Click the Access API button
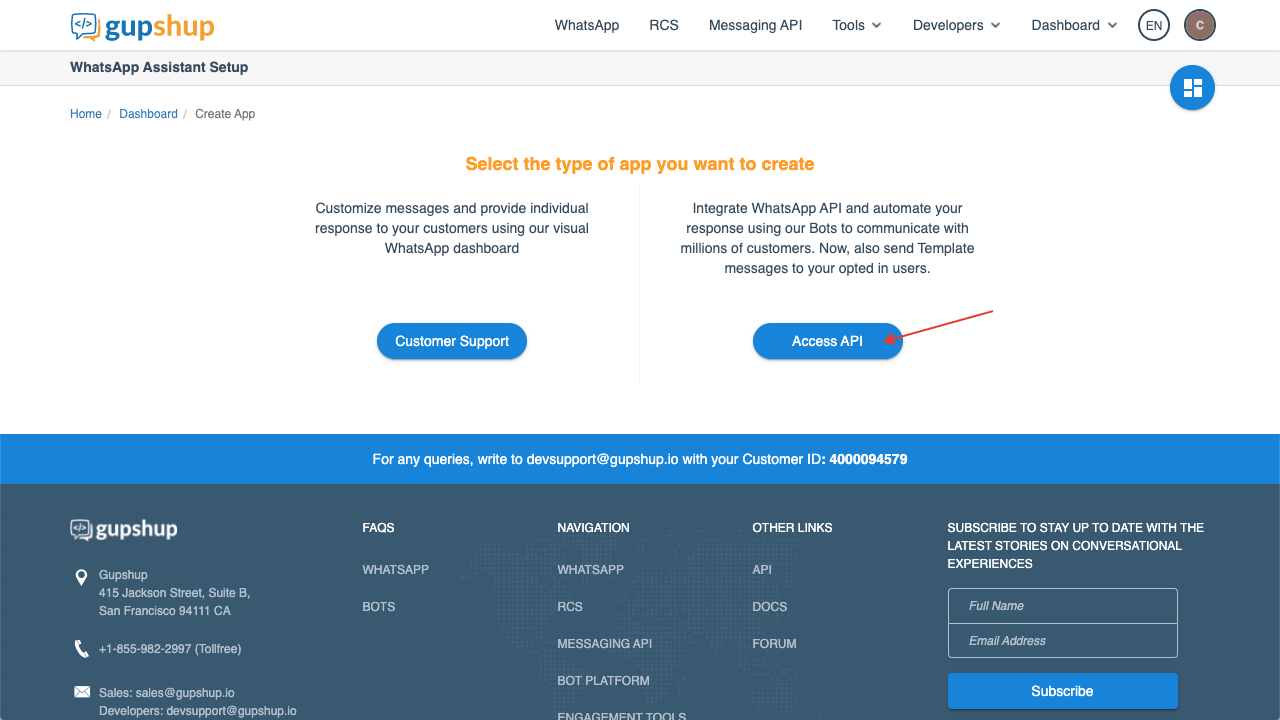This screenshot has width=1280, height=720. pos(827,341)
